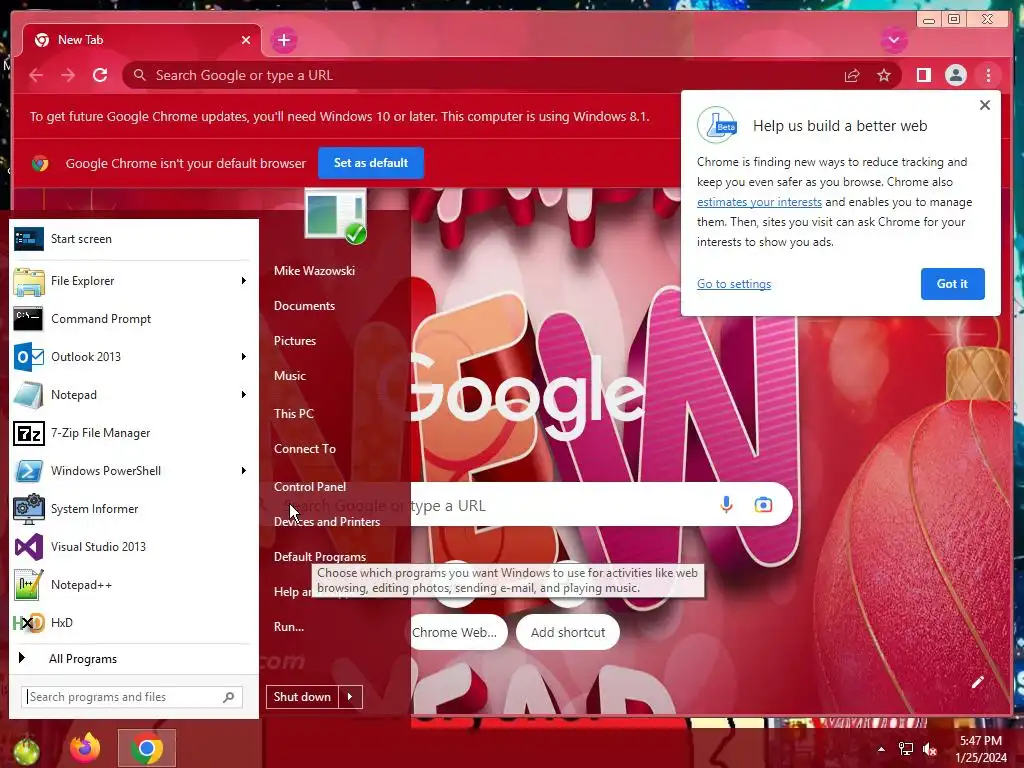
Task: Click Search programs and files box
Action: coord(132,697)
